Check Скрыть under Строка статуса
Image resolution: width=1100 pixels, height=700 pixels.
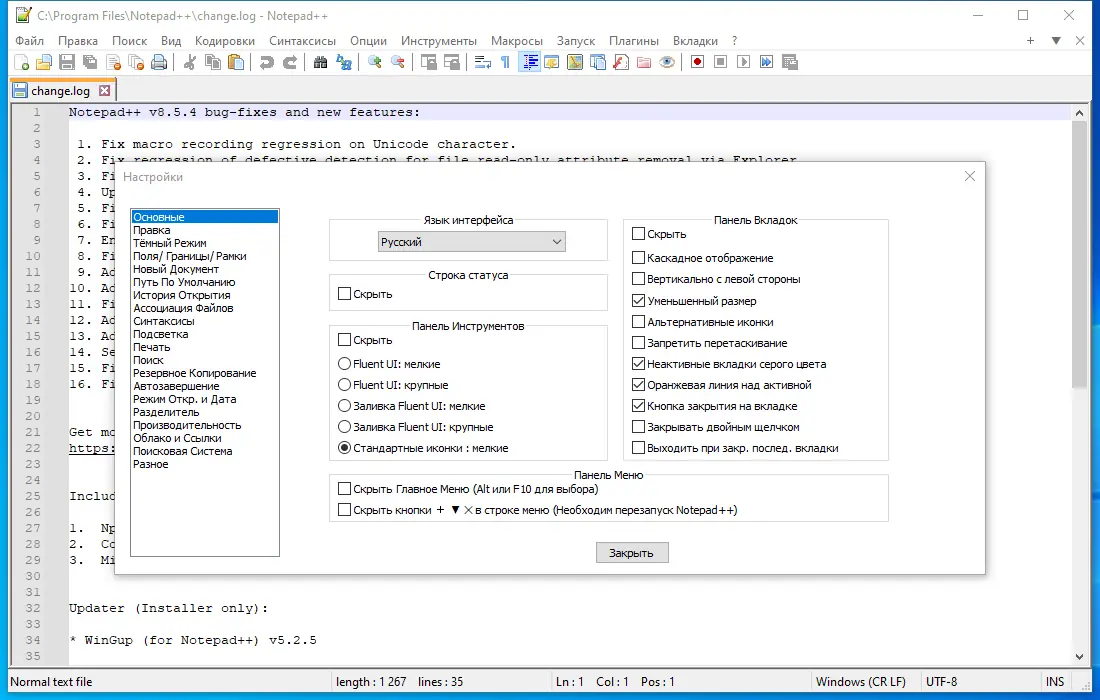[x=344, y=294]
